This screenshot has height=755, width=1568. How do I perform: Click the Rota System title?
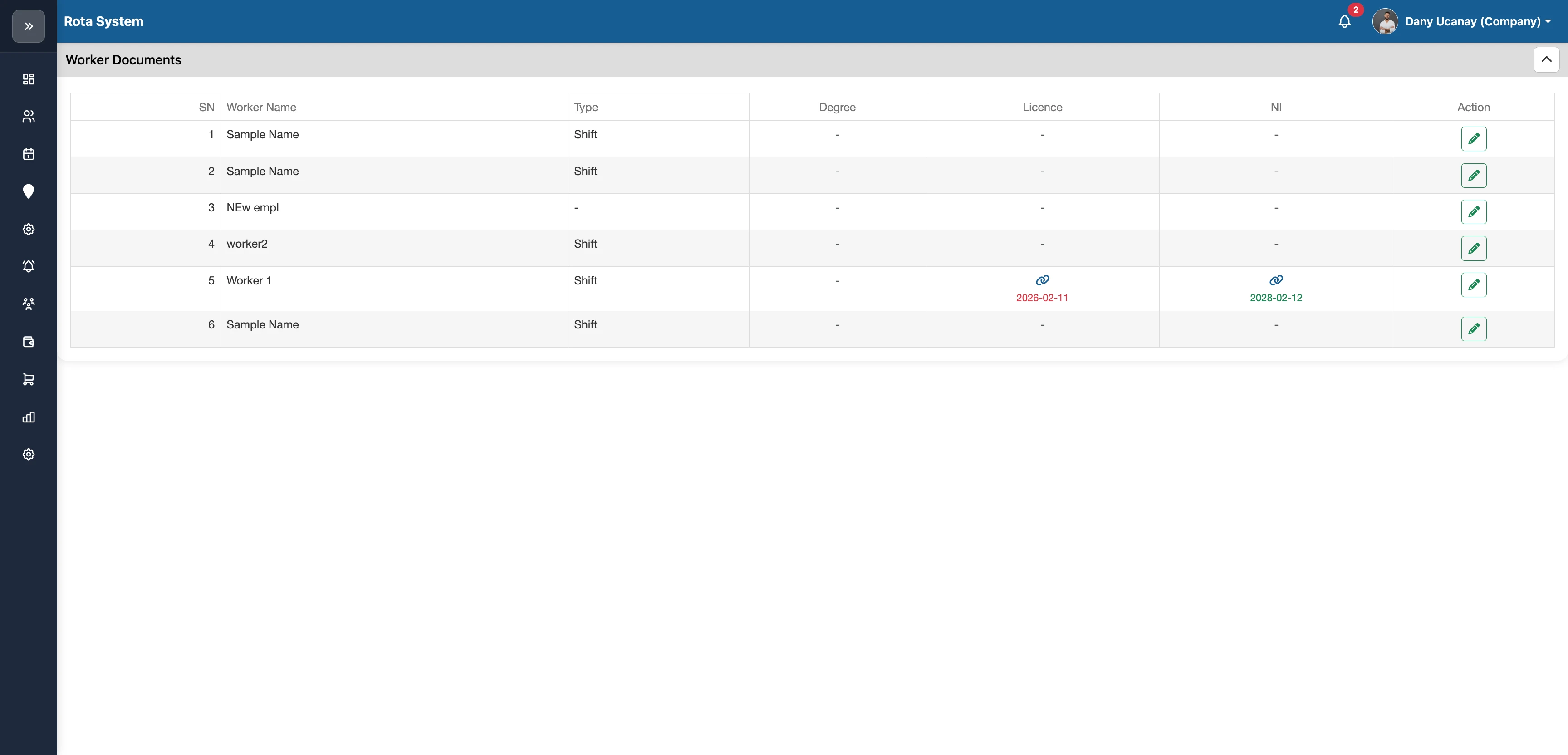click(103, 21)
